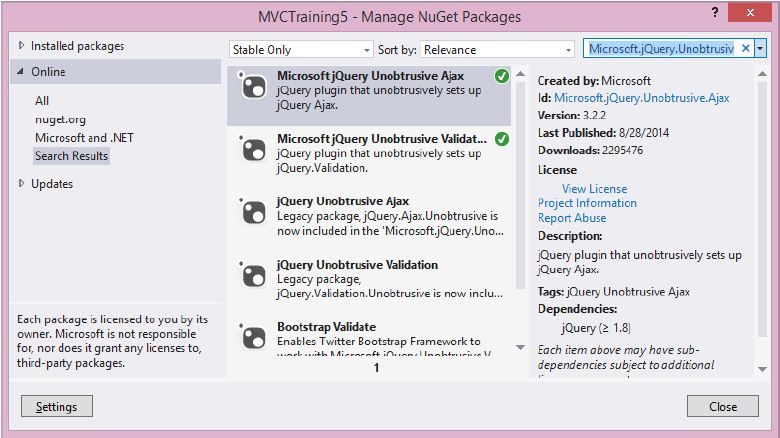Screen dimensions: 780x438
Task: Select jQuery Unobtrusive Validation package title
Action: pos(357,264)
